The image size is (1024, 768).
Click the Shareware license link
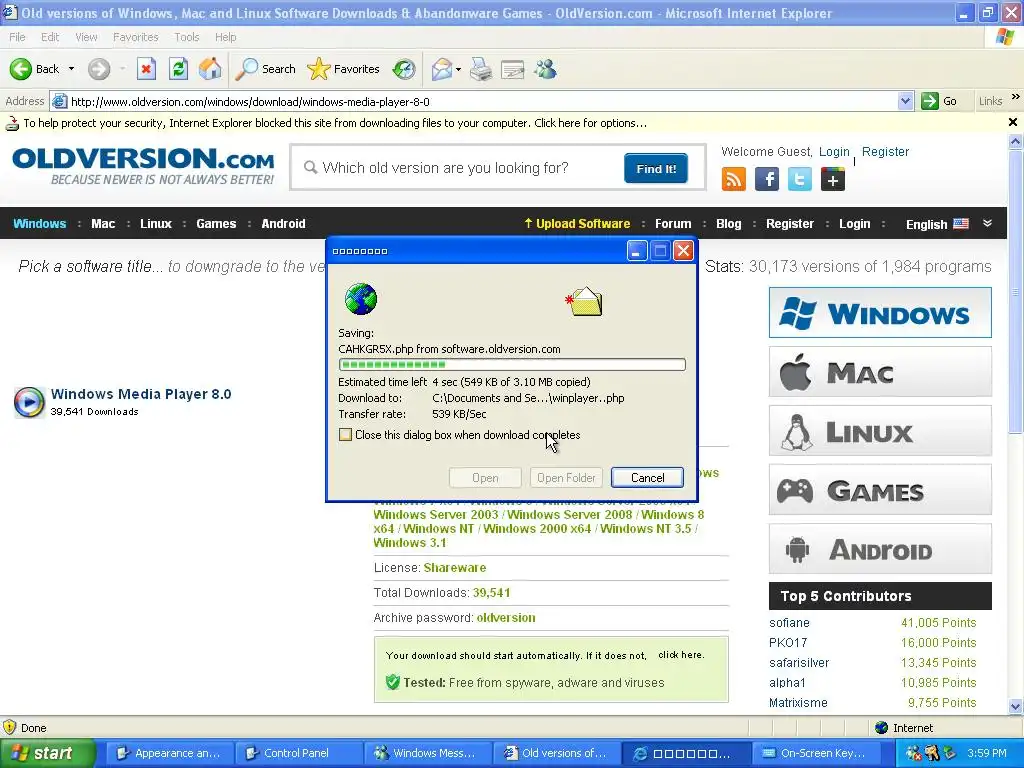[x=455, y=568]
